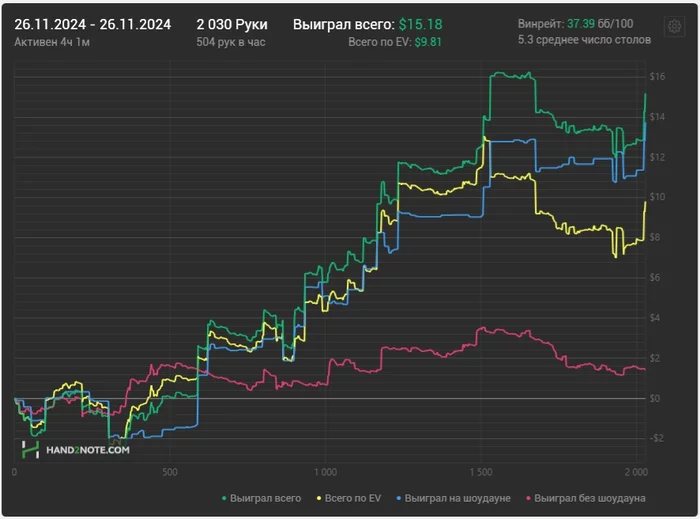Click the $14 y-axis label
Viewport: 700px width, 519px height.
pyautogui.click(x=657, y=117)
